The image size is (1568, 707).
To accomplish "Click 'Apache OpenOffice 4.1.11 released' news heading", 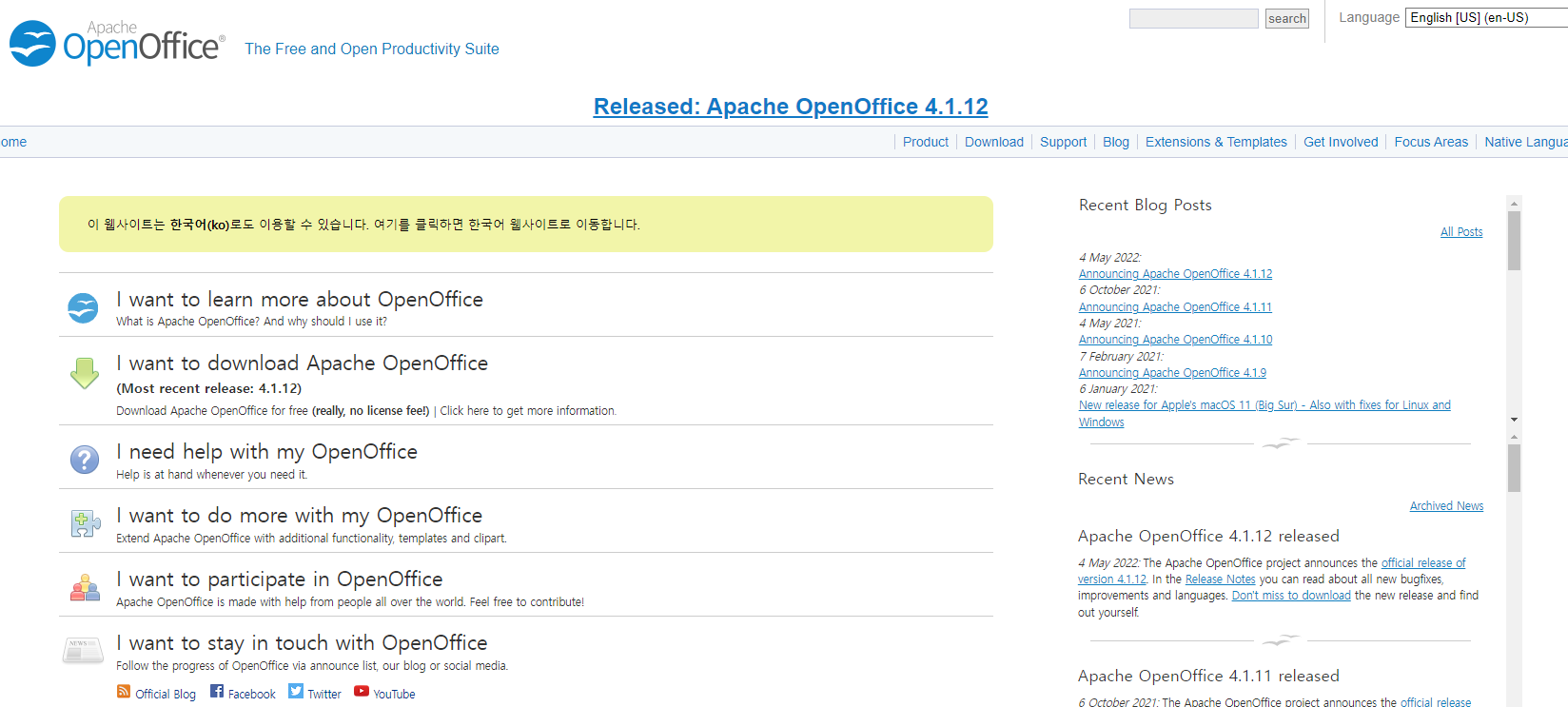I will click(x=1208, y=677).
